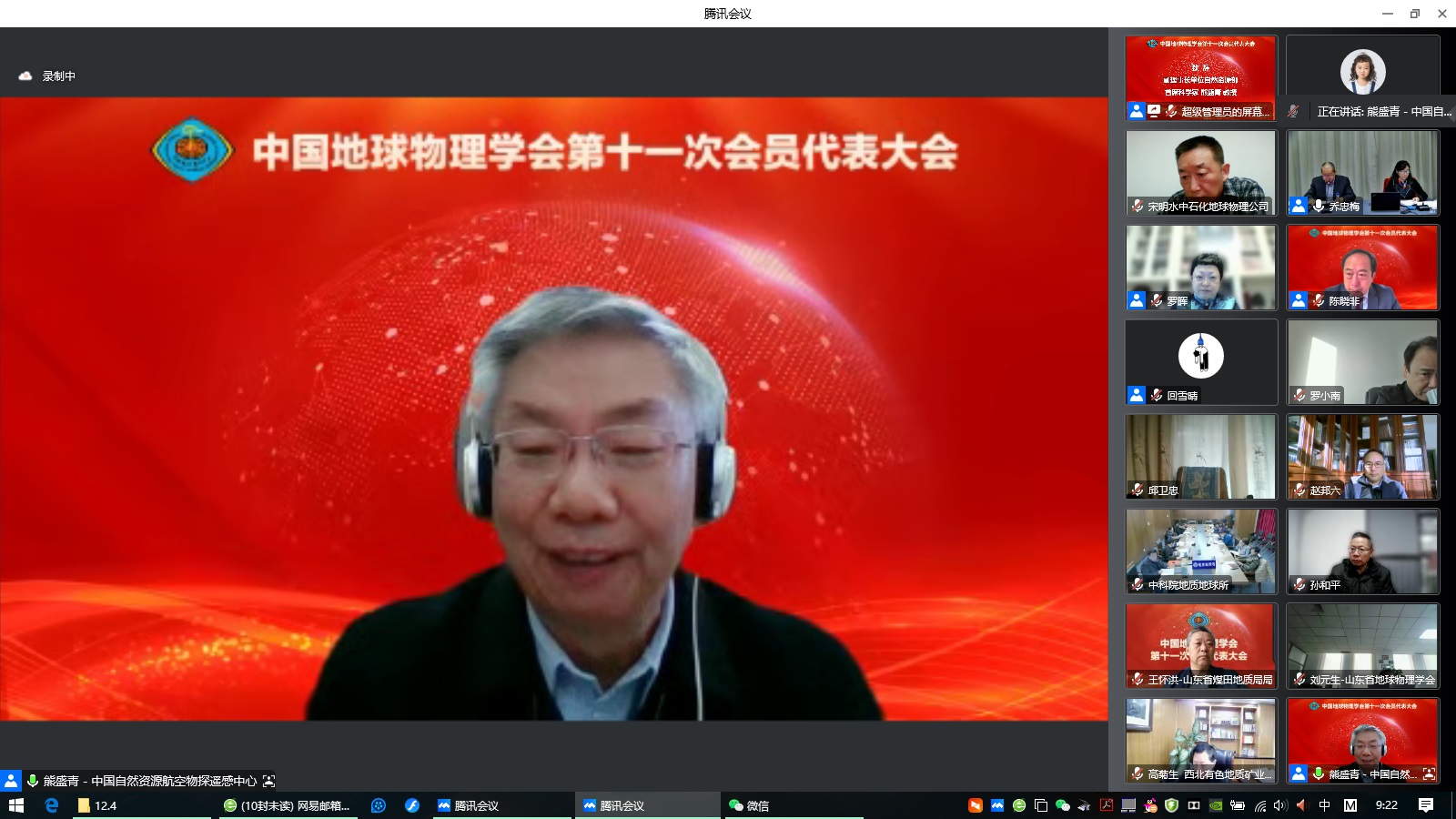Click the clock showing 9:22
Screen dimensions: 1456x819
1387,805
